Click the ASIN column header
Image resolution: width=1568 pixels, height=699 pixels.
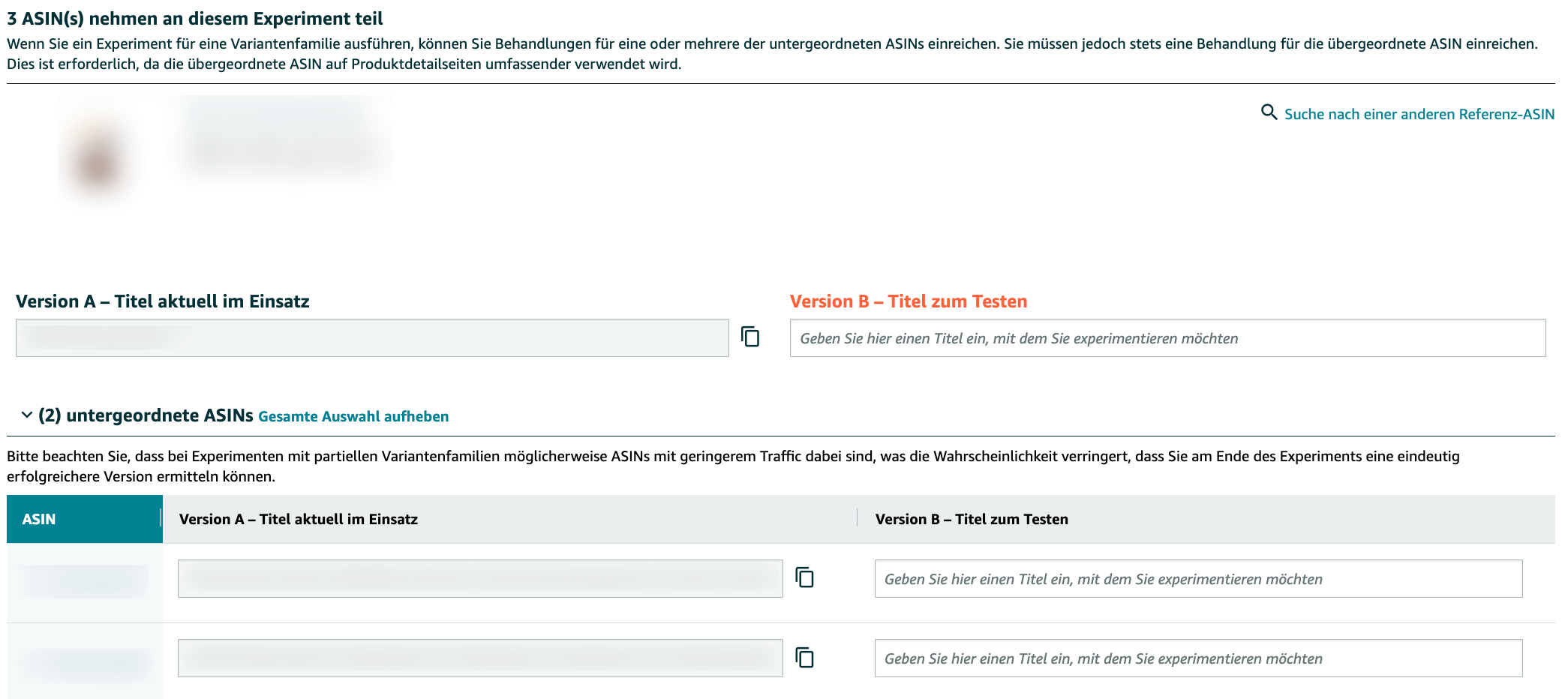pos(85,519)
